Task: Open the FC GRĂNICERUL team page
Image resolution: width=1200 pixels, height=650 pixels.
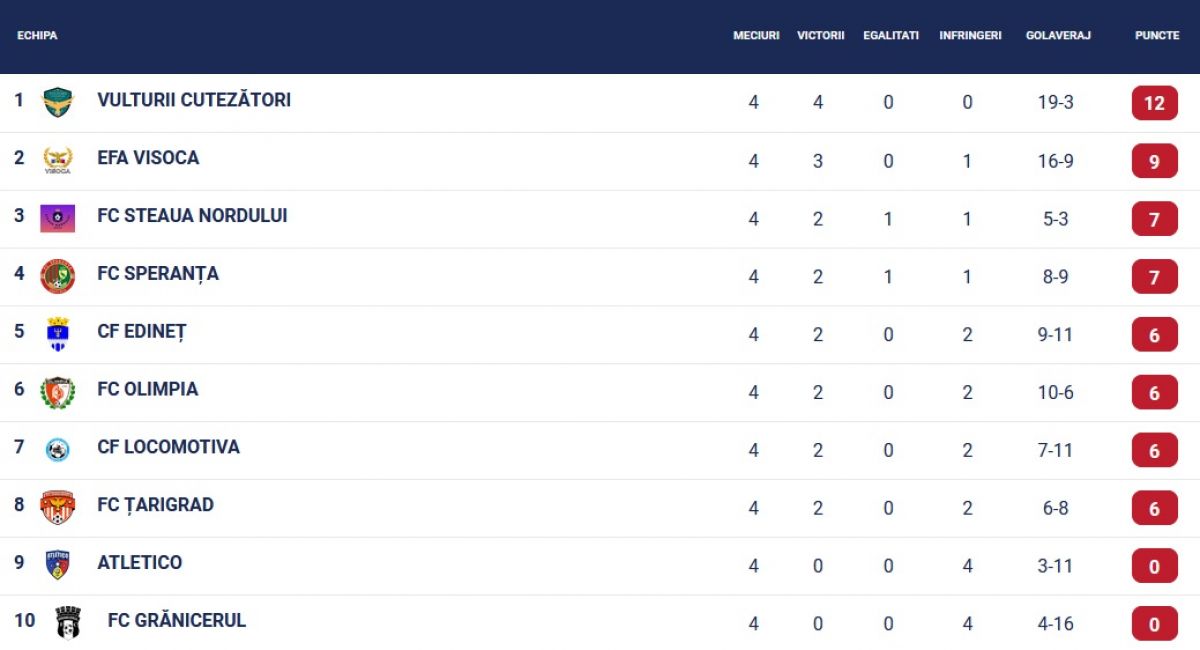Action: pos(177,620)
